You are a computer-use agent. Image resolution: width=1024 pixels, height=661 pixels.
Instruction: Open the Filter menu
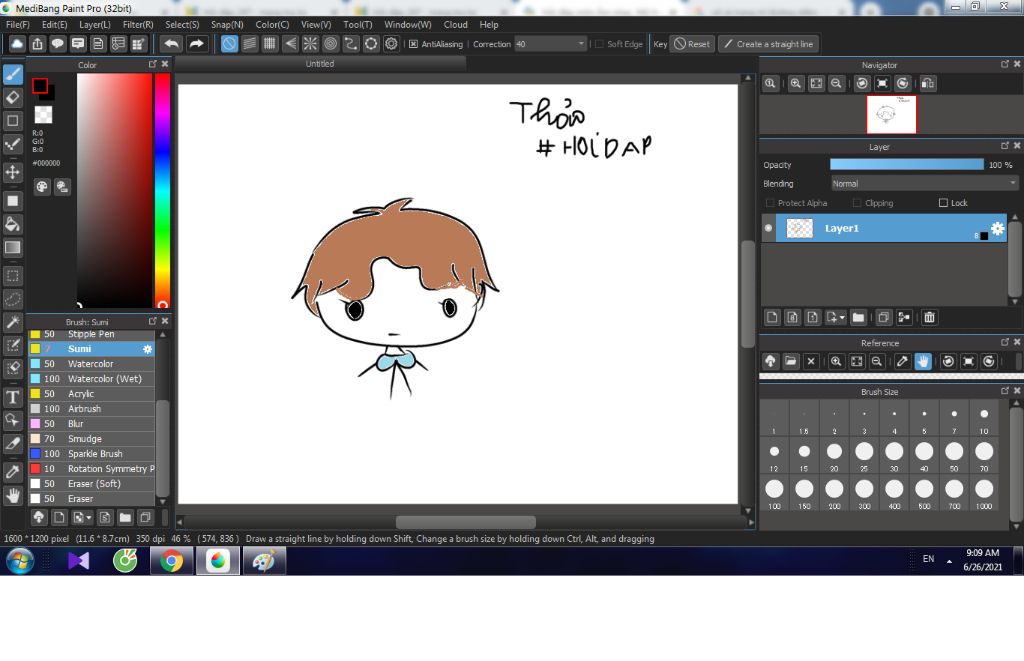(x=138, y=24)
